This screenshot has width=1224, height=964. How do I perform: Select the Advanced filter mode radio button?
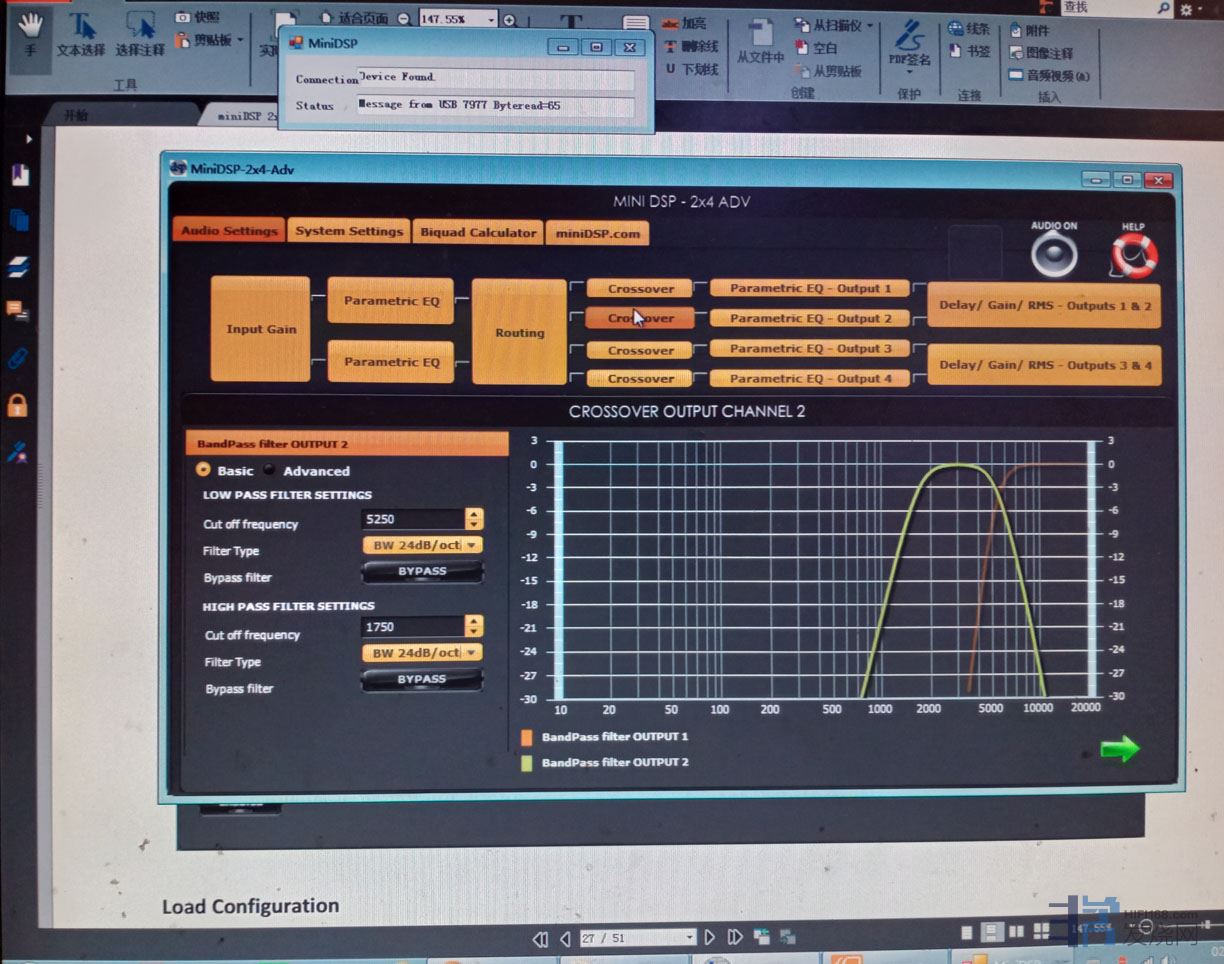coord(270,471)
